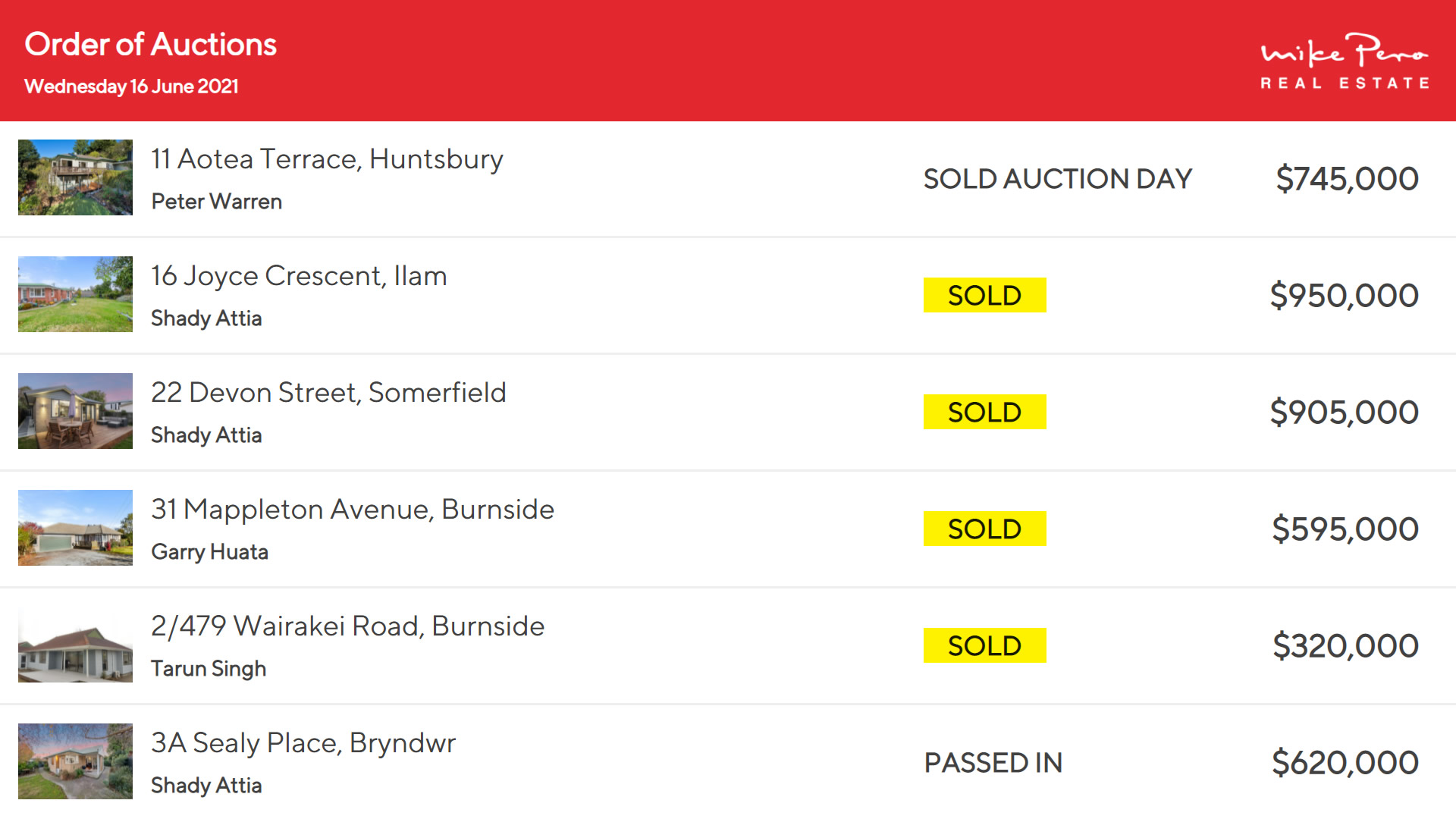Click the SOLD AUCTION DAY status label
Screen dimensions: 1456x819
(1057, 179)
